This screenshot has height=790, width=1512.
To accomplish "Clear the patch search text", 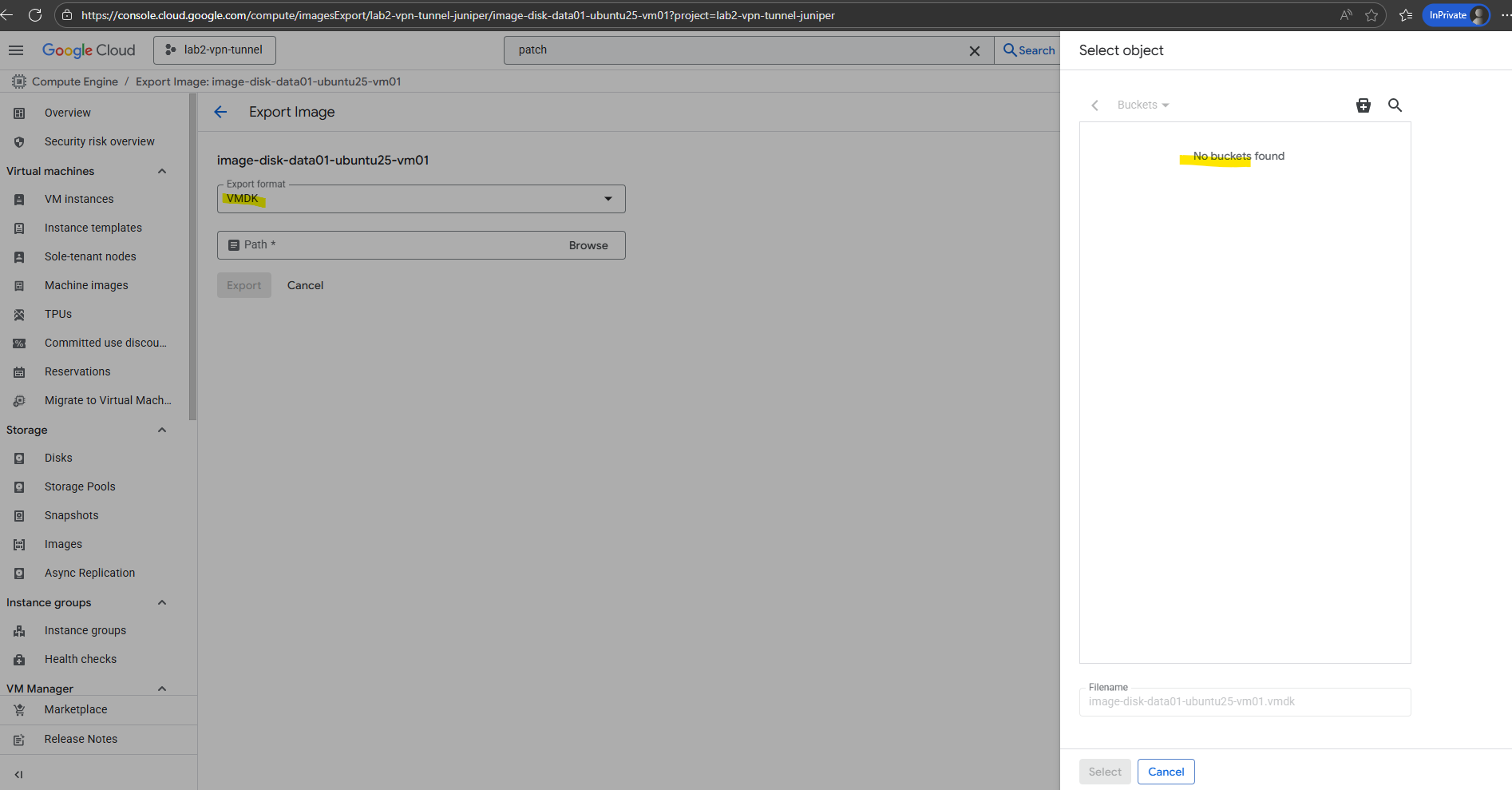I will [974, 50].
